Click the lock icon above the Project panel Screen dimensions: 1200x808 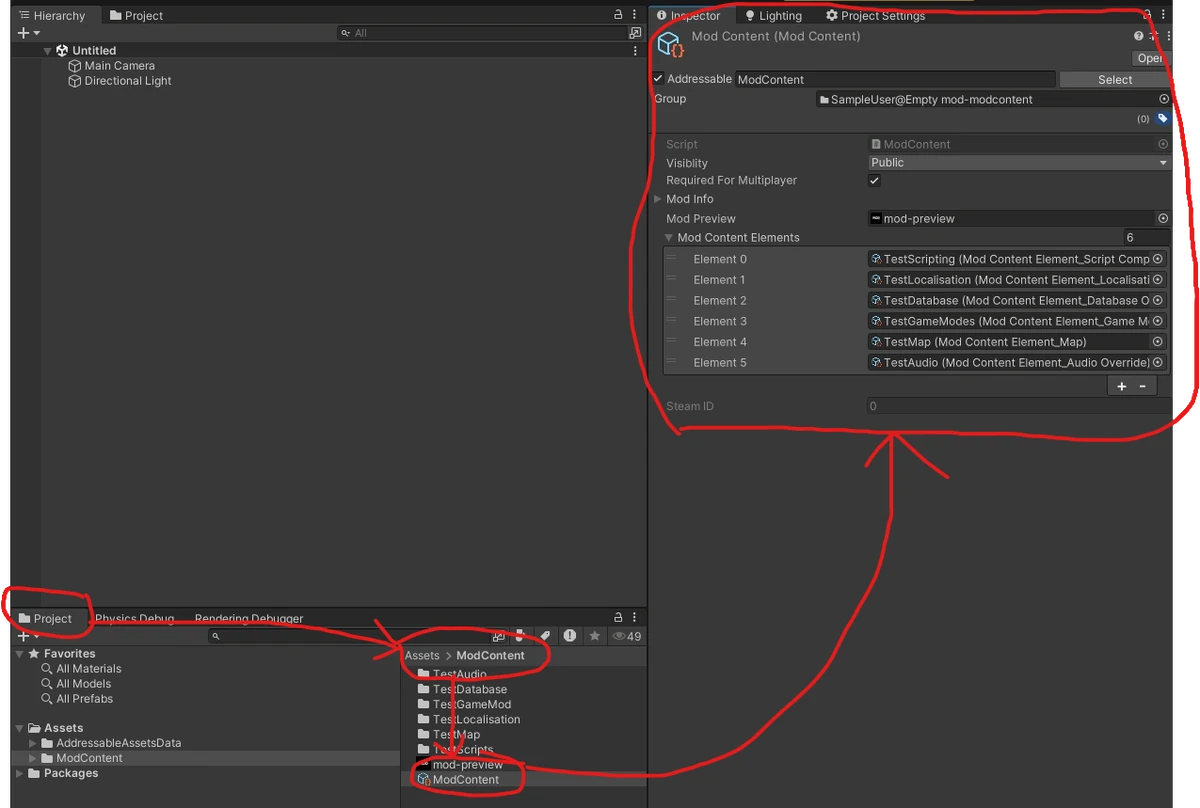618,617
